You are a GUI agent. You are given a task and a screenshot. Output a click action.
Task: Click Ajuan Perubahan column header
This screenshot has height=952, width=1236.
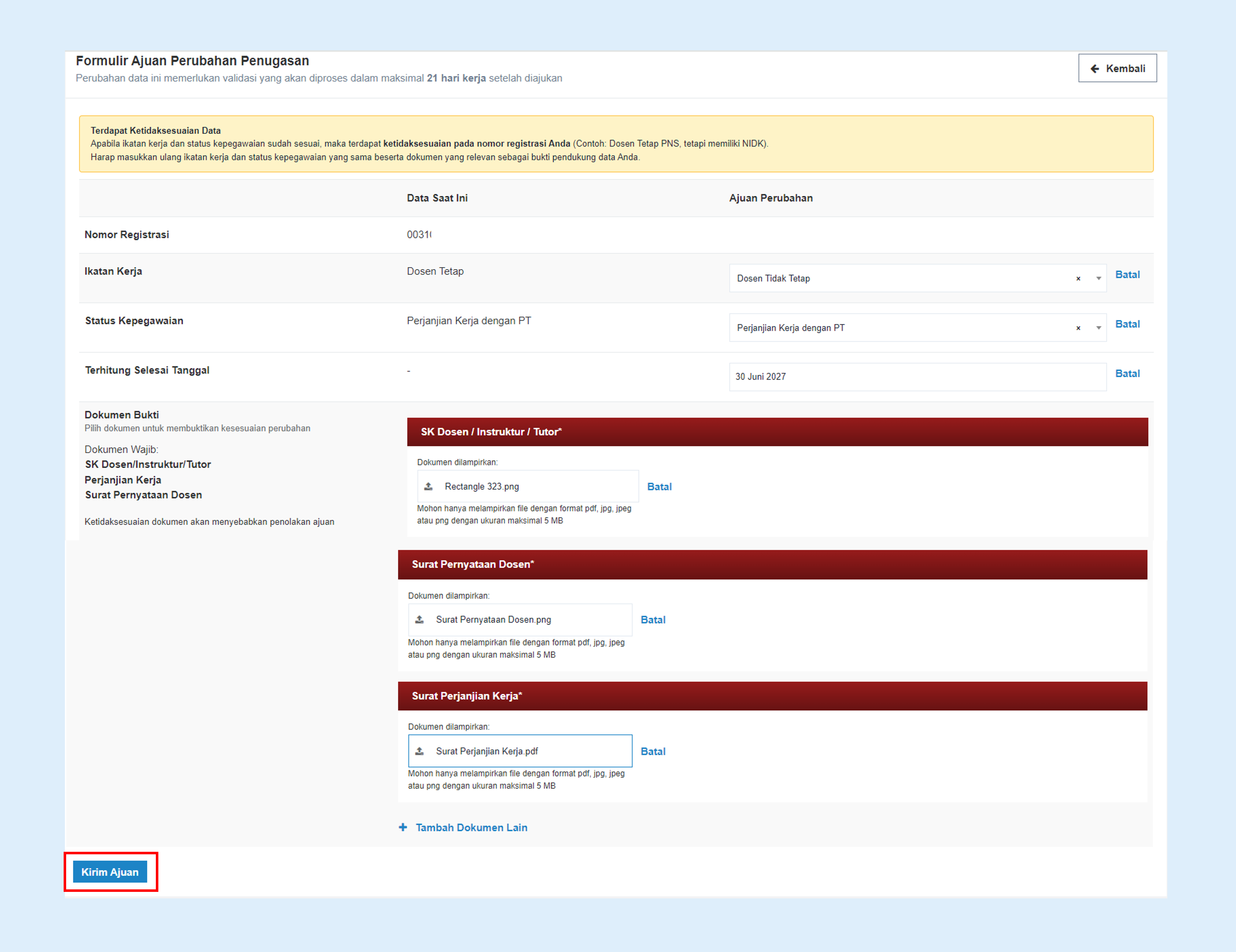click(771, 198)
